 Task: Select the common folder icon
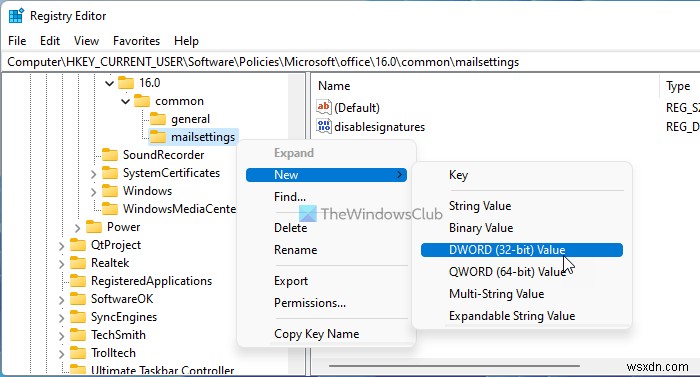point(142,101)
